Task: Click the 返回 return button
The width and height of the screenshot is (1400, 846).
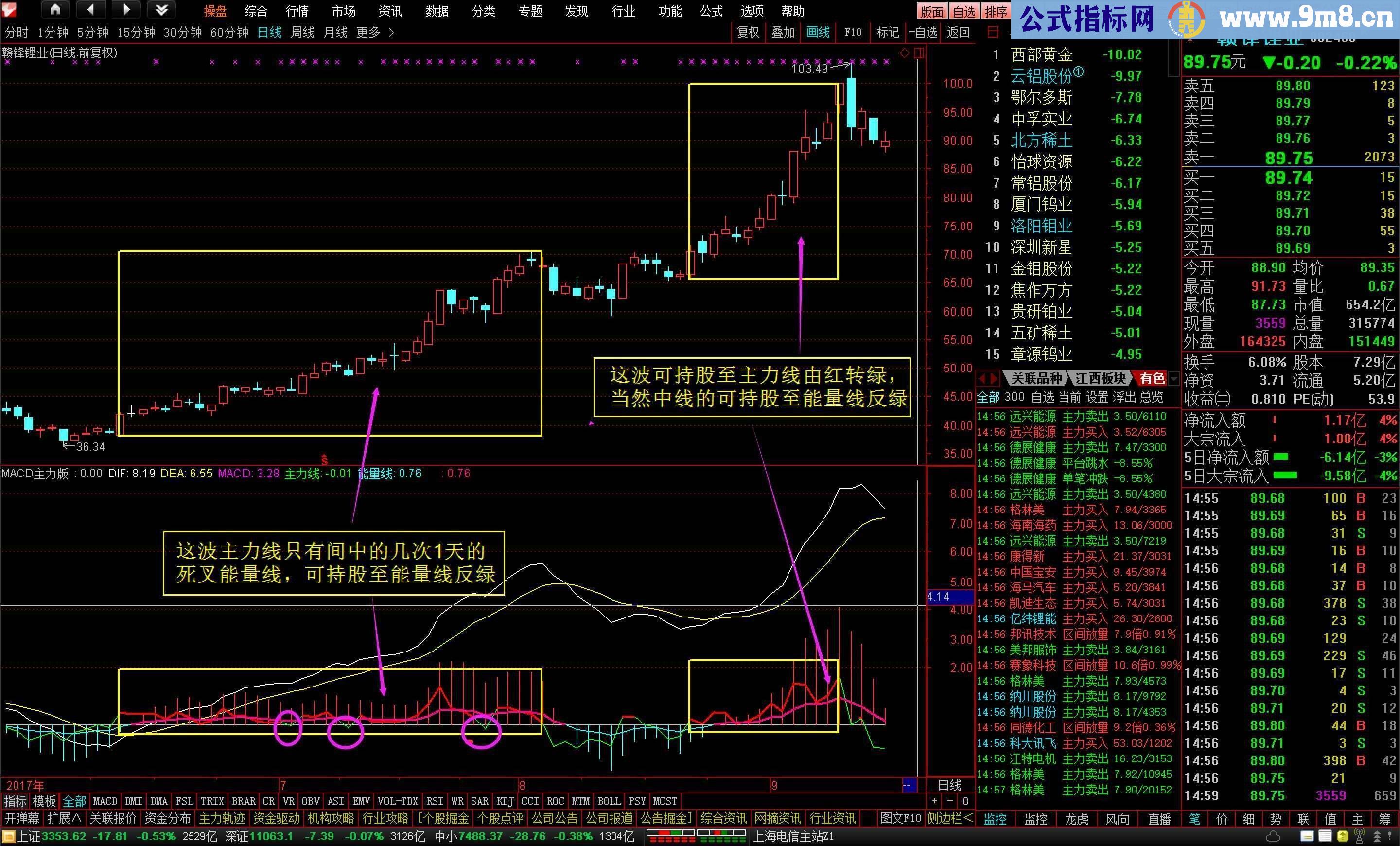Action: [958, 33]
